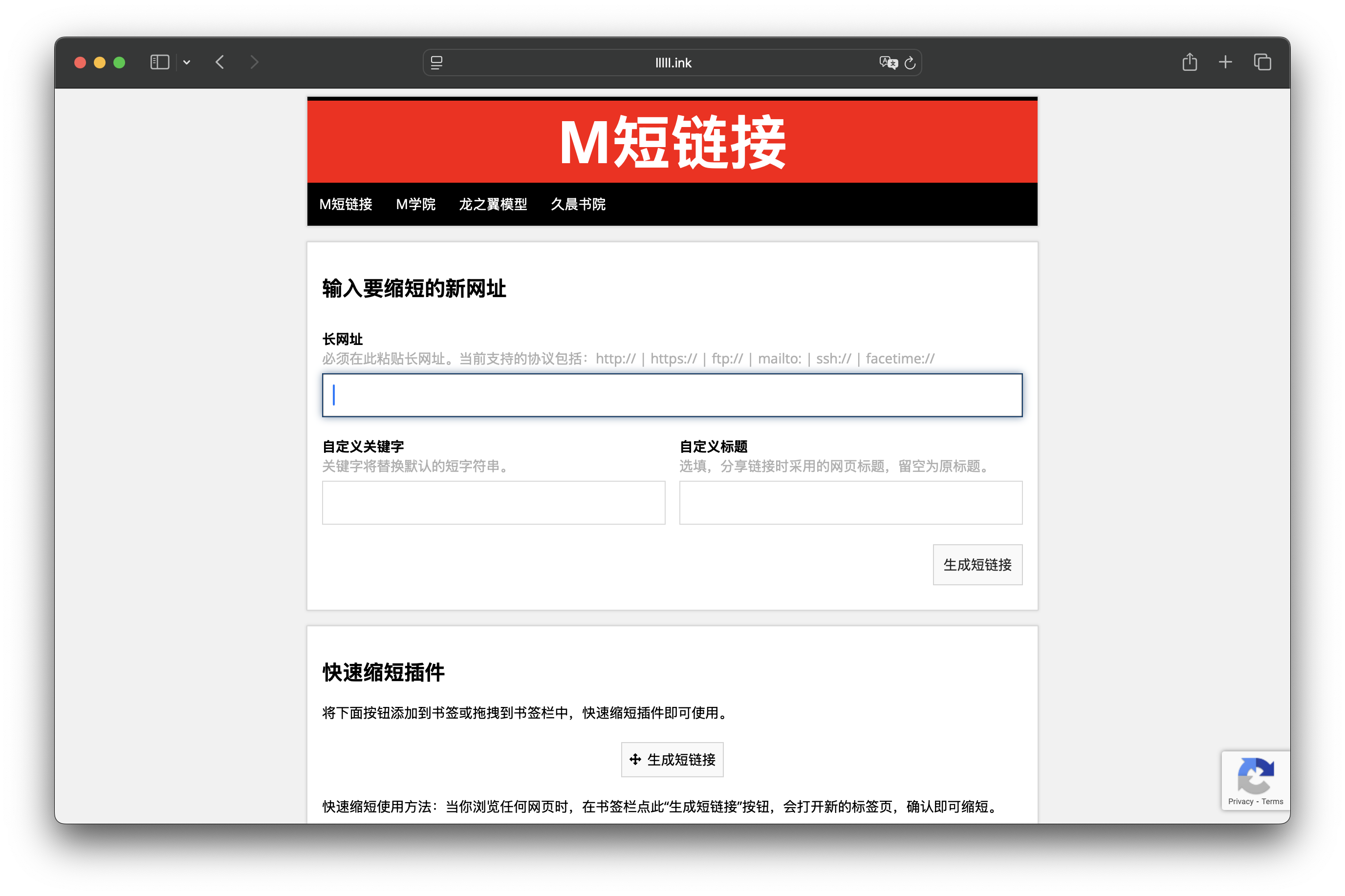The image size is (1345, 896).
Task: Open the page reader/menu icon in the address bar
Action: (x=437, y=63)
